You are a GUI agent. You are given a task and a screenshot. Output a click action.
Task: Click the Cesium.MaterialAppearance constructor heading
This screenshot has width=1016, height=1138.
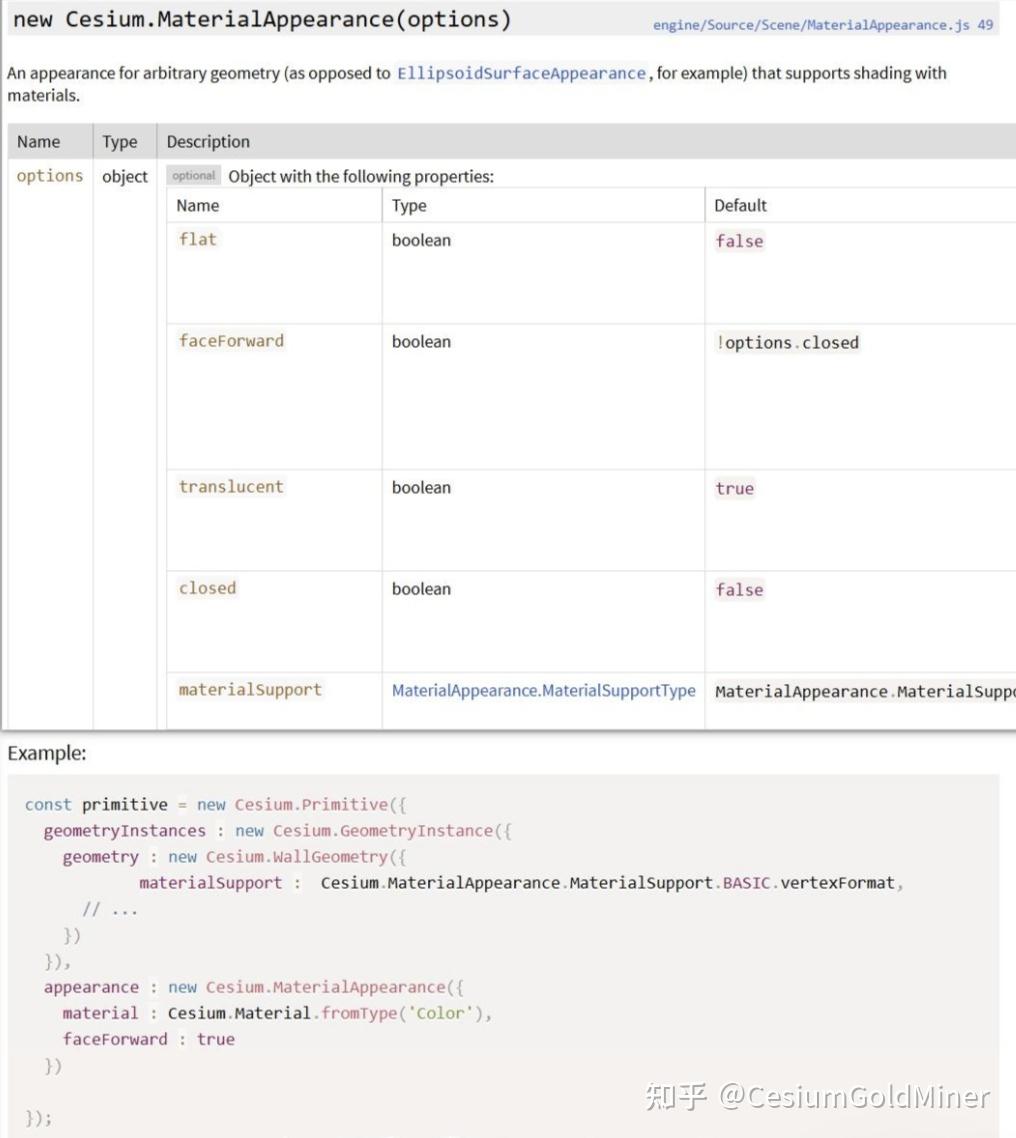[x=262, y=20]
